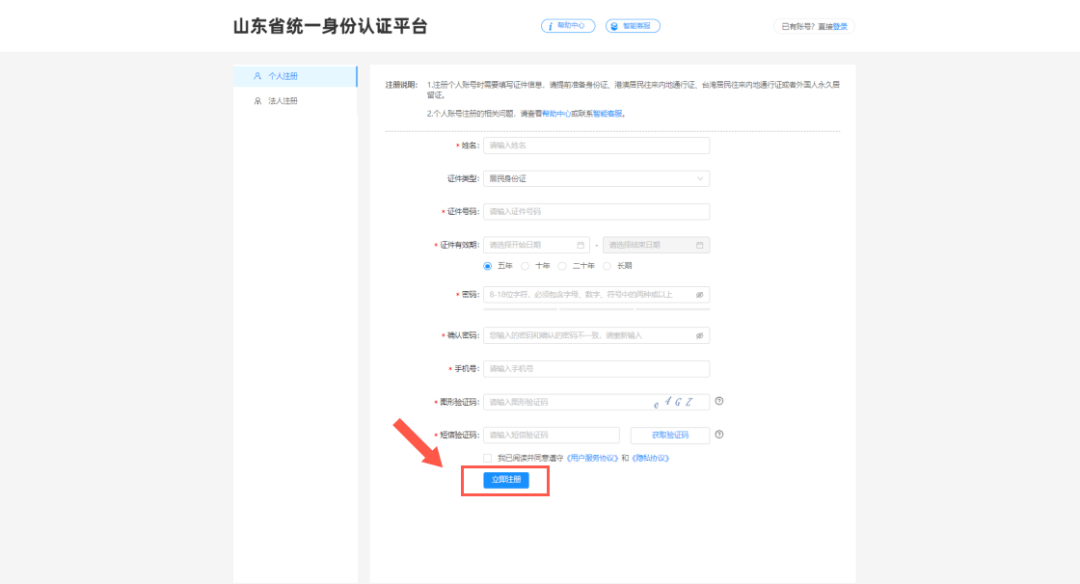Screen dimensions: 1080x584
Task: Check the agreement checkbox 我已阅读并同意遵守
Action: (488, 458)
